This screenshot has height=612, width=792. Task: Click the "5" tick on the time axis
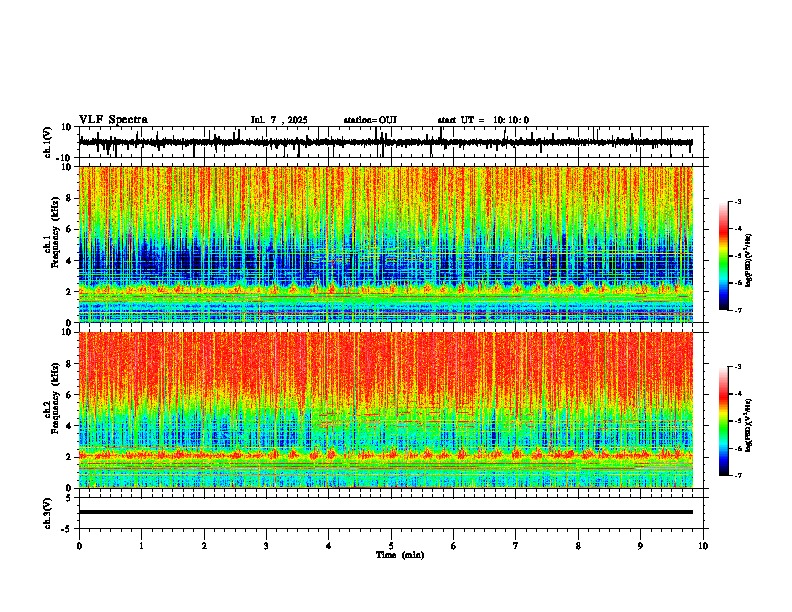coord(391,546)
